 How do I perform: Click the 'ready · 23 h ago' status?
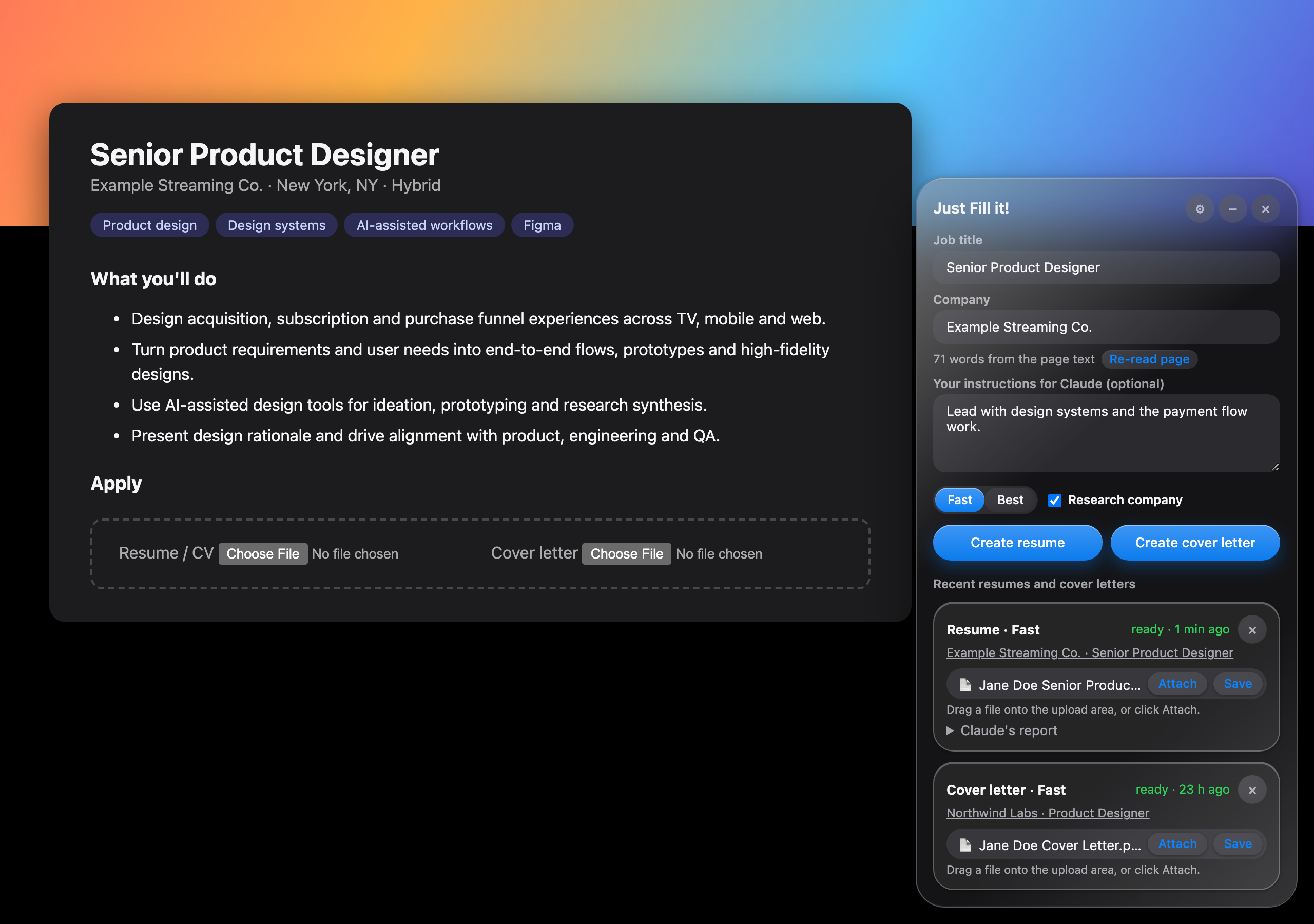pos(1183,790)
